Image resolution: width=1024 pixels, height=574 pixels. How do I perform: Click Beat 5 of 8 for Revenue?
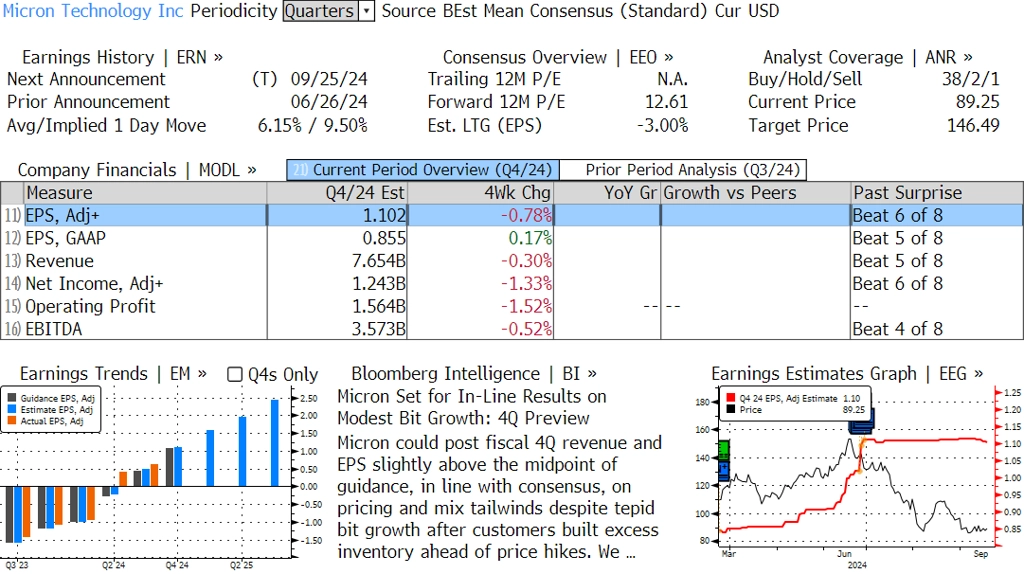898,261
